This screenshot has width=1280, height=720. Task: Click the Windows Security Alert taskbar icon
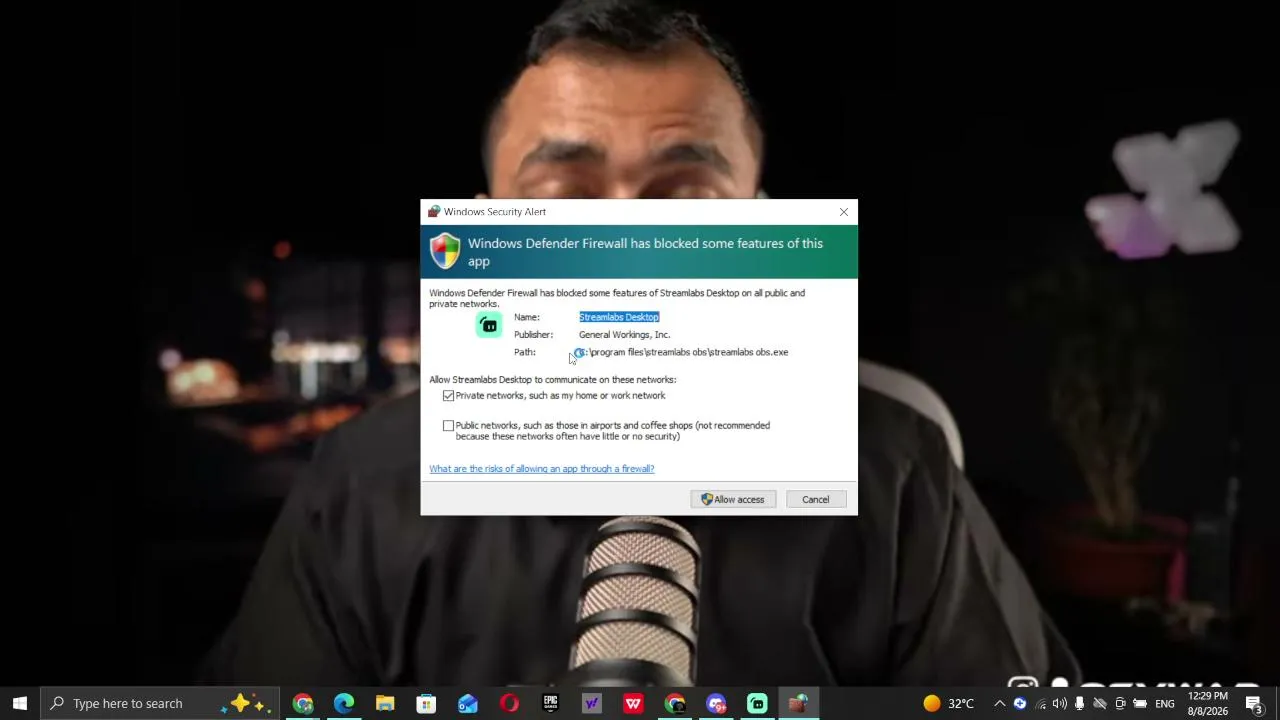(x=798, y=703)
